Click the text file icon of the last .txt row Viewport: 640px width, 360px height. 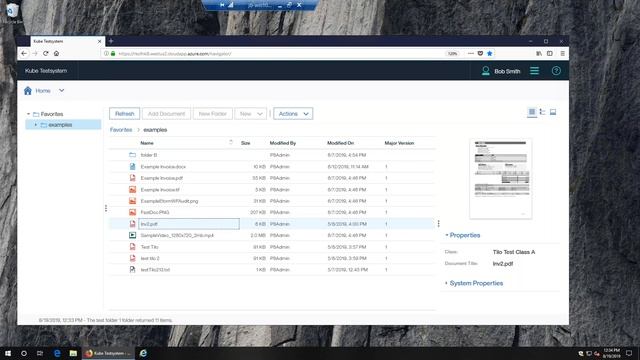click(132, 269)
